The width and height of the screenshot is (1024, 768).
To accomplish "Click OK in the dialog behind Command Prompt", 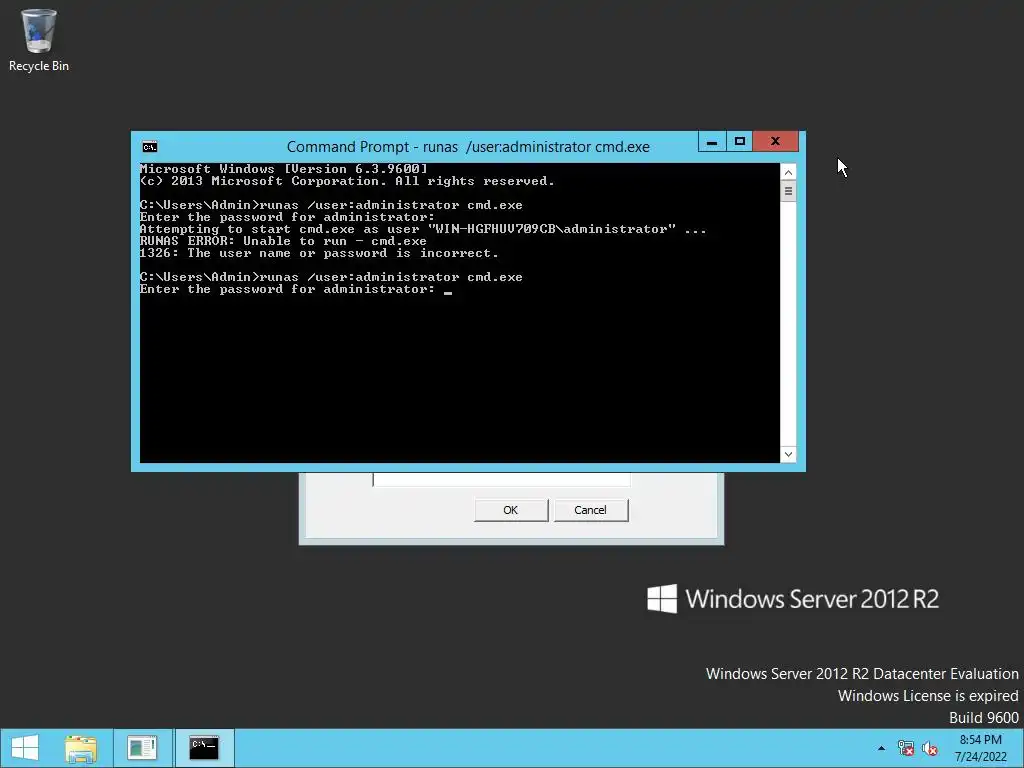I will tap(511, 510).
